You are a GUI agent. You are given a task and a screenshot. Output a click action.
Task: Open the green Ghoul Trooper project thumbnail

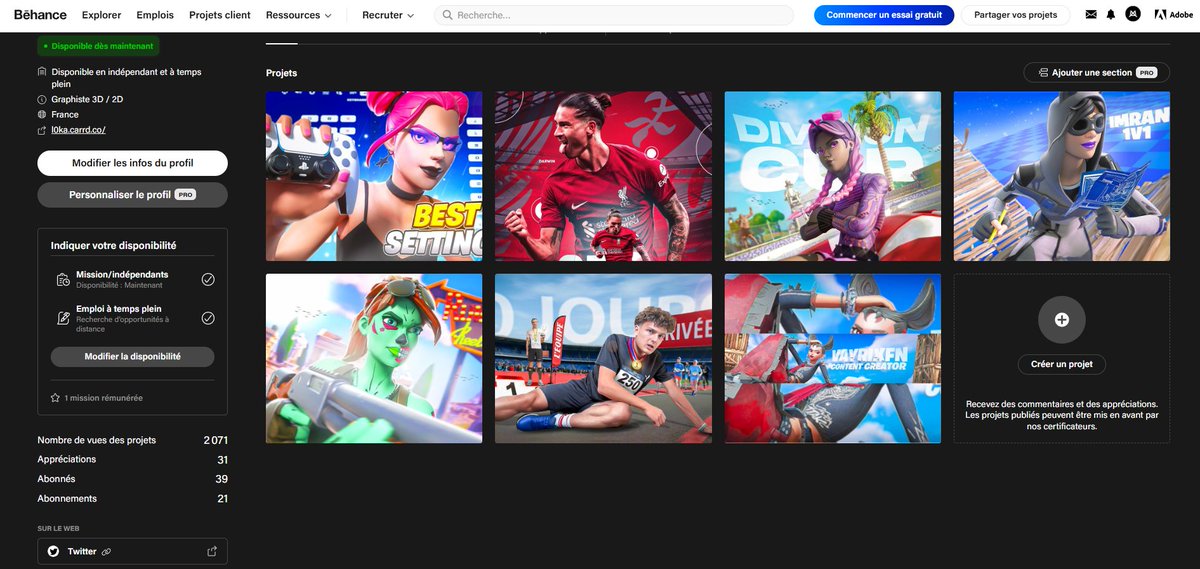coord(374,358)
